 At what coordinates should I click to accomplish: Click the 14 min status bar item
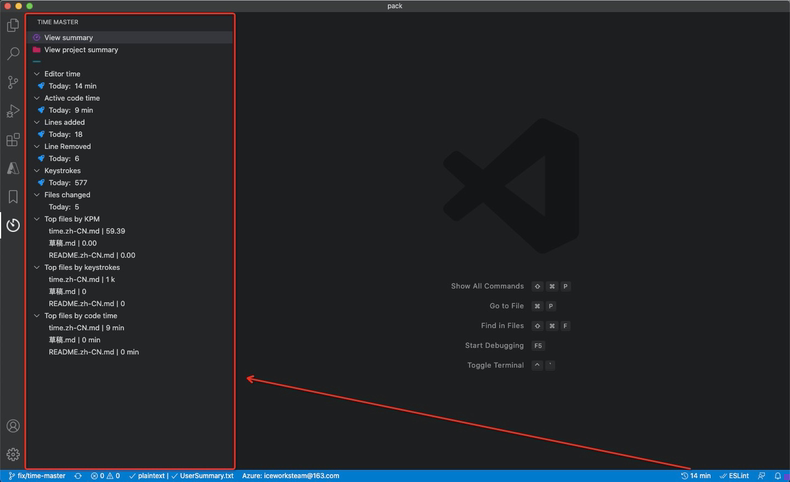point(695,476)
